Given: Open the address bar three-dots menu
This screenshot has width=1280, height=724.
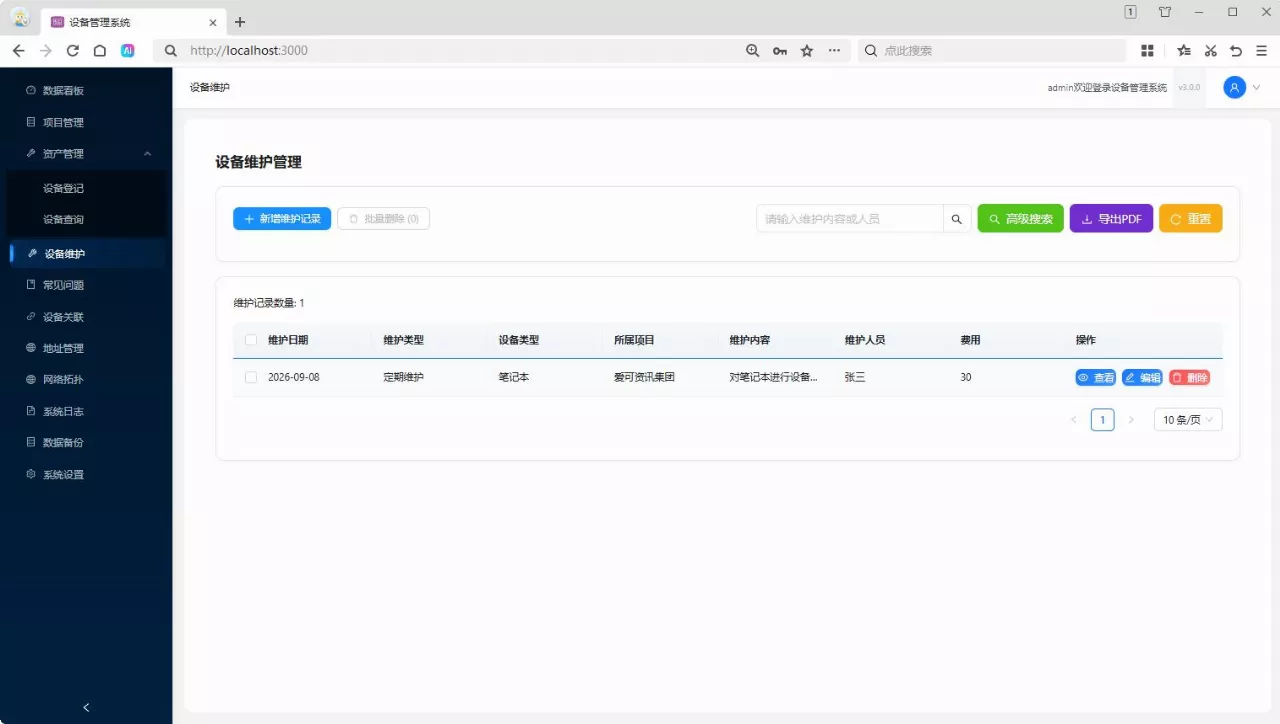Looking at the screenshot, I should pyautogui.click(x=834, y=51).
